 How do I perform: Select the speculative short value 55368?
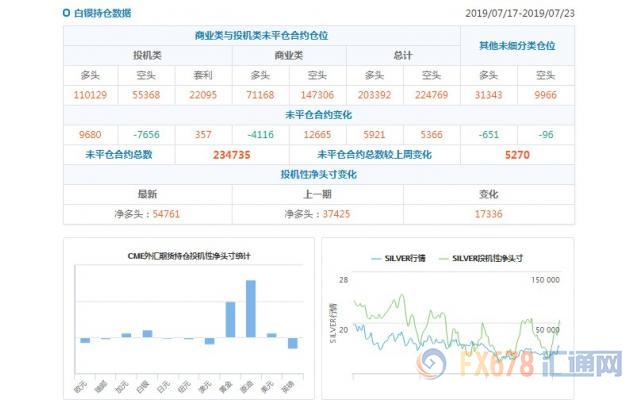tap(146, 95)
